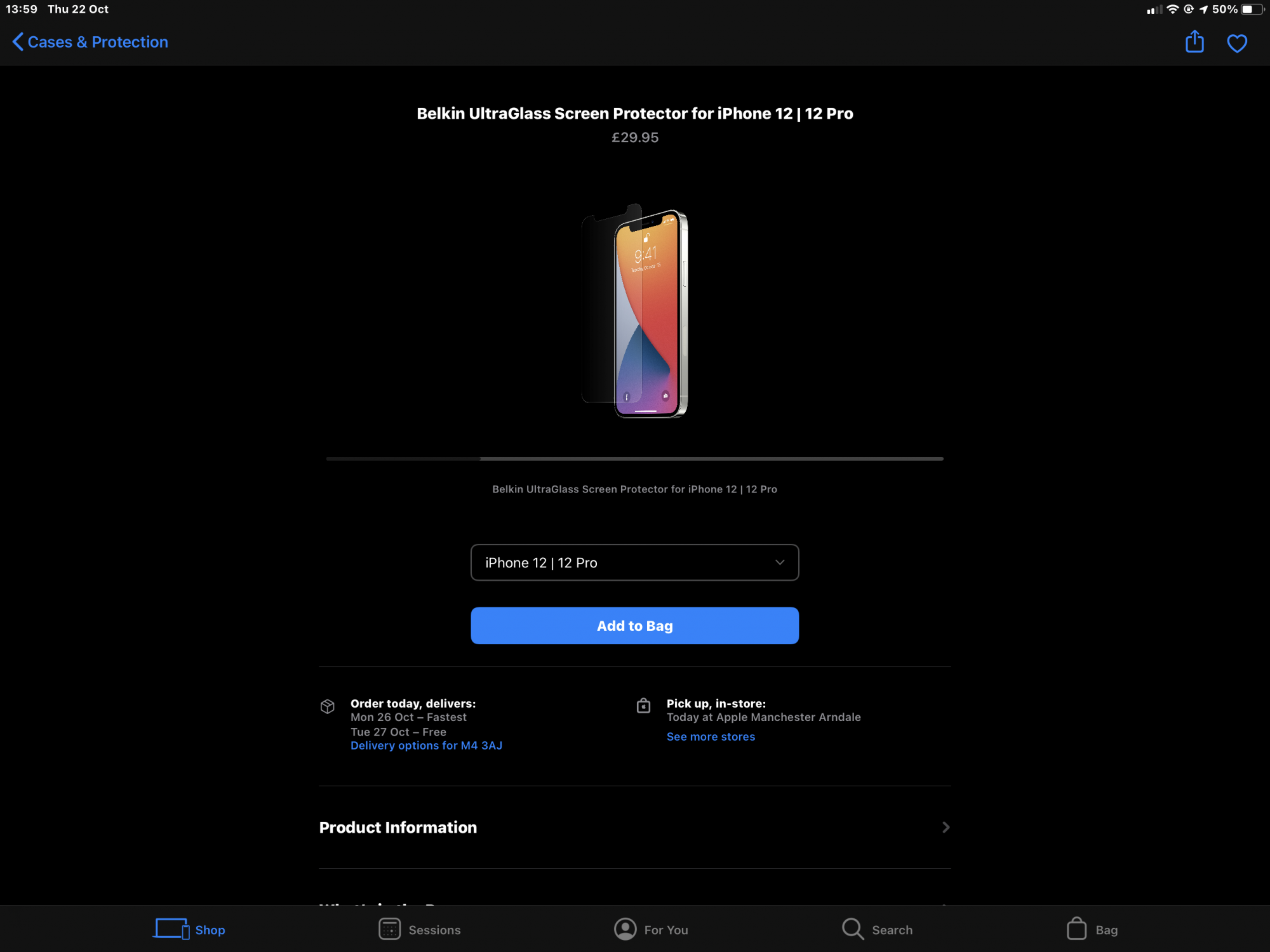The height and width of the screenshot is (952, 1270).
Task: Click the image gallery progress bar
Action: 634,458
